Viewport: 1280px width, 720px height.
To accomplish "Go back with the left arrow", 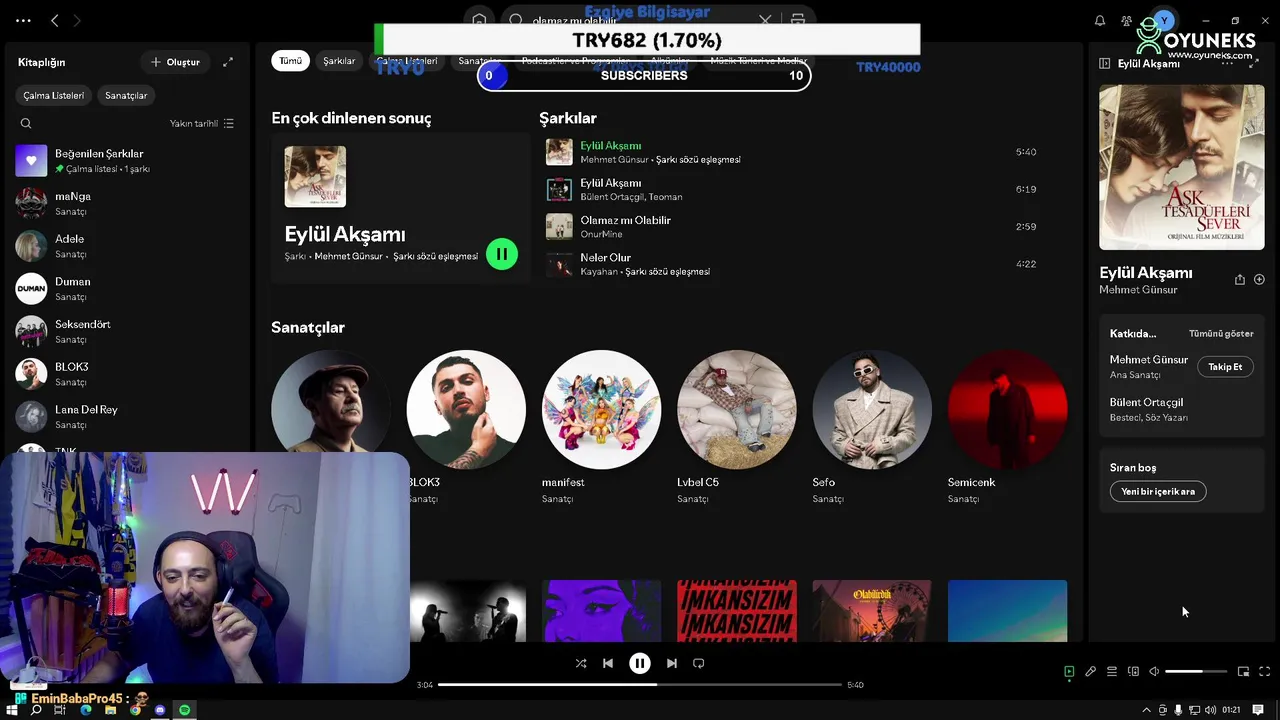I will click(x=55, y=20).
